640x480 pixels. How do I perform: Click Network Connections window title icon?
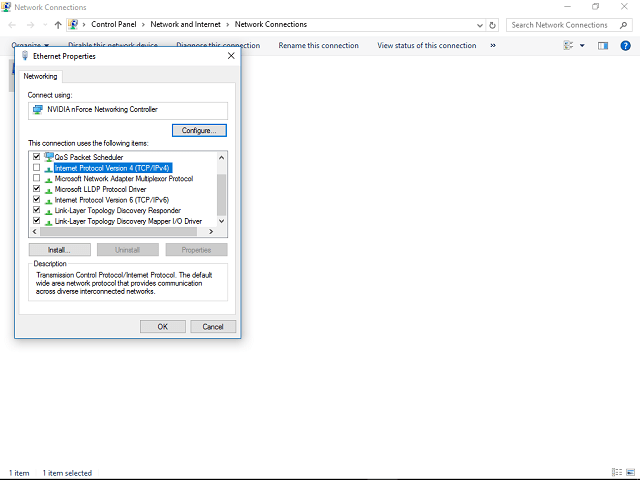(6, 7)
